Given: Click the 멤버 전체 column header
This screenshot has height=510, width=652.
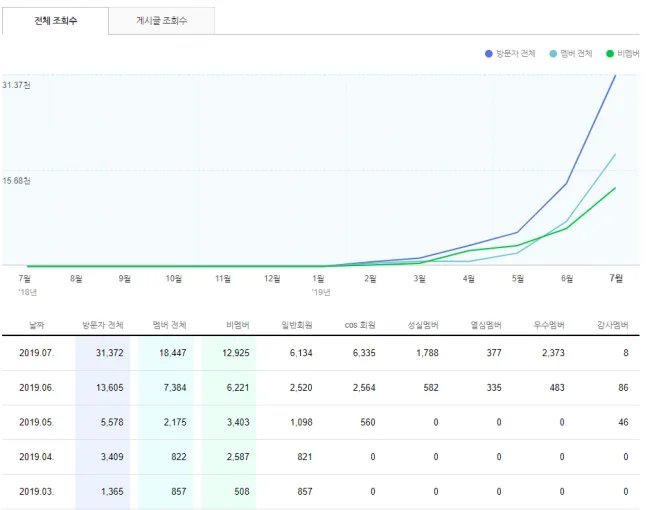Looking at the screenshot, I should [x=169, y=325].
